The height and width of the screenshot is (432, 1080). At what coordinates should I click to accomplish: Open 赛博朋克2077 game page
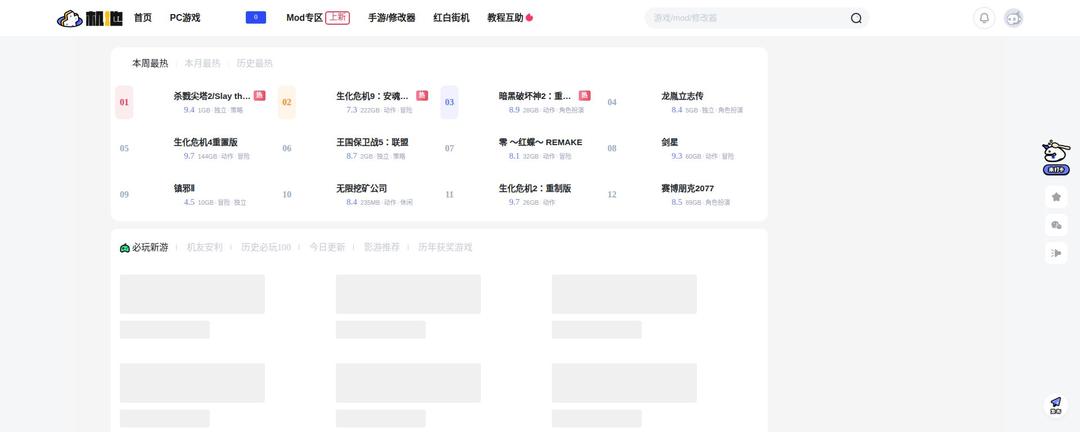point(687,188)
